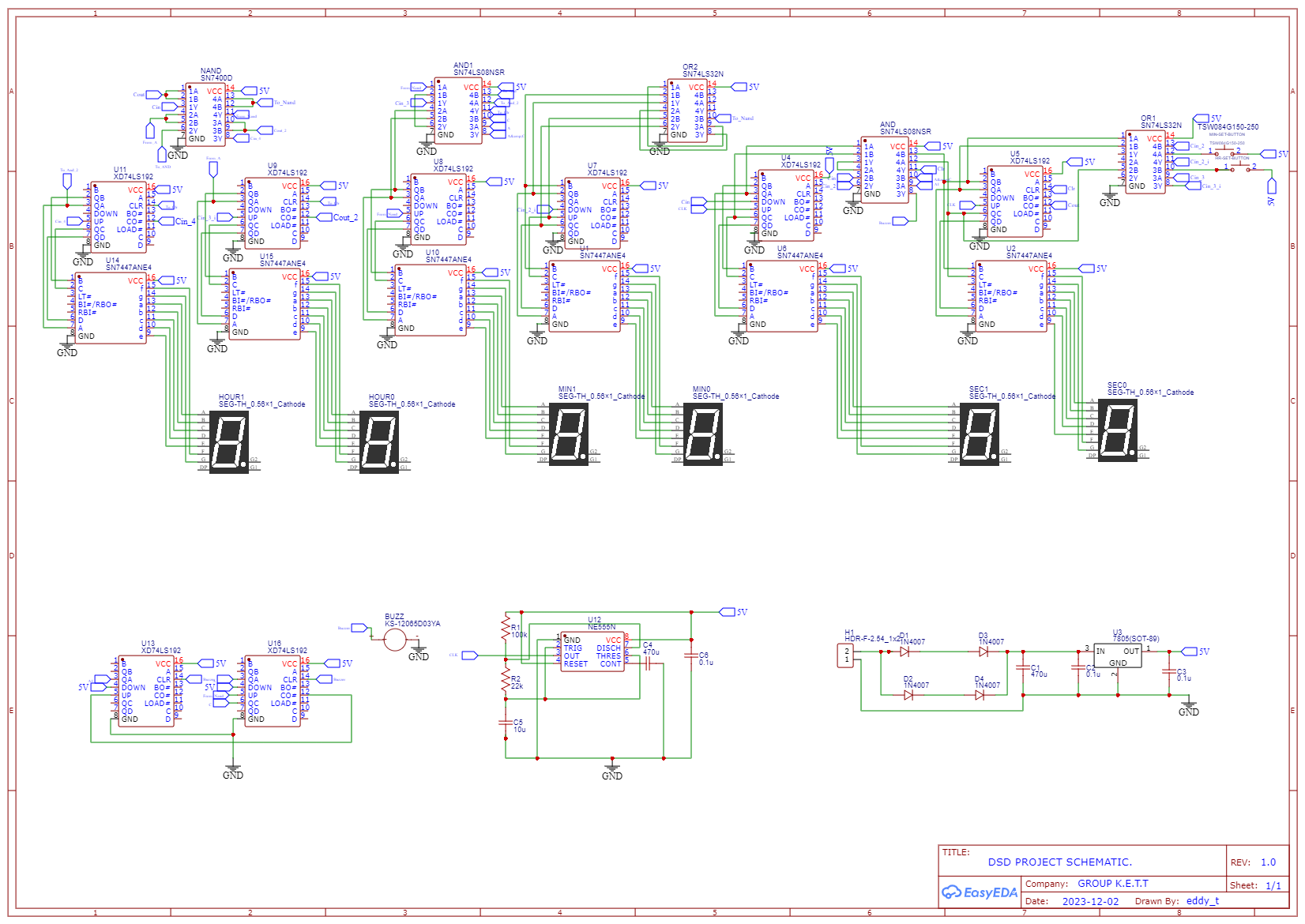
Task: Select the H1 two-pin header connector
Action: [845, 655]
